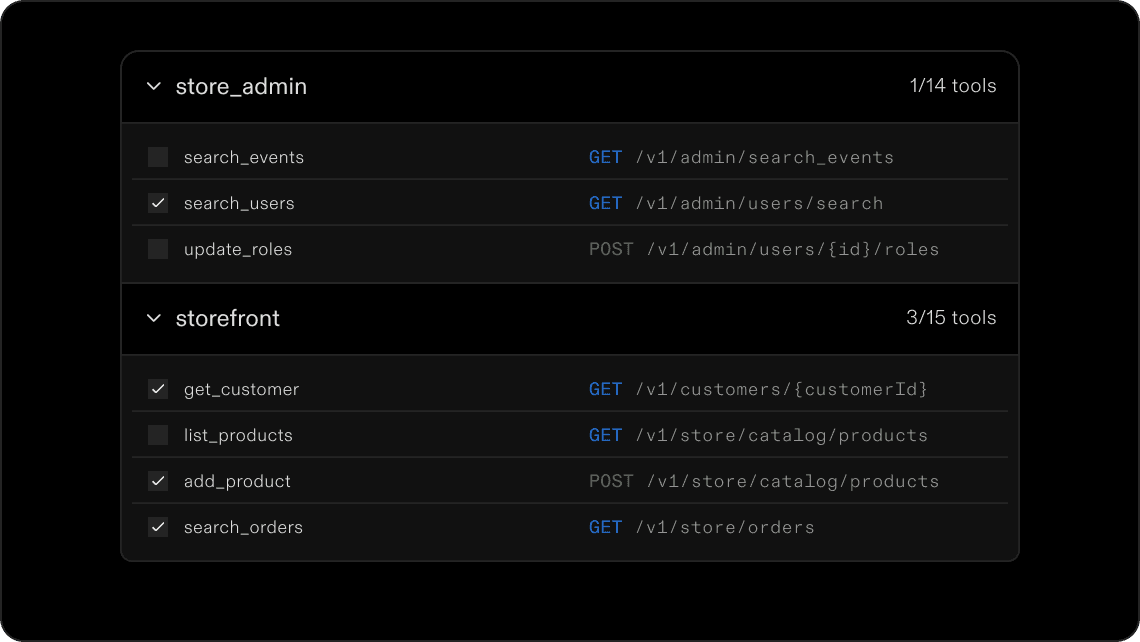The image size is (1140, 642).
Task: Uncheck the search_orders checkbox
Action: tap(158, 527)
